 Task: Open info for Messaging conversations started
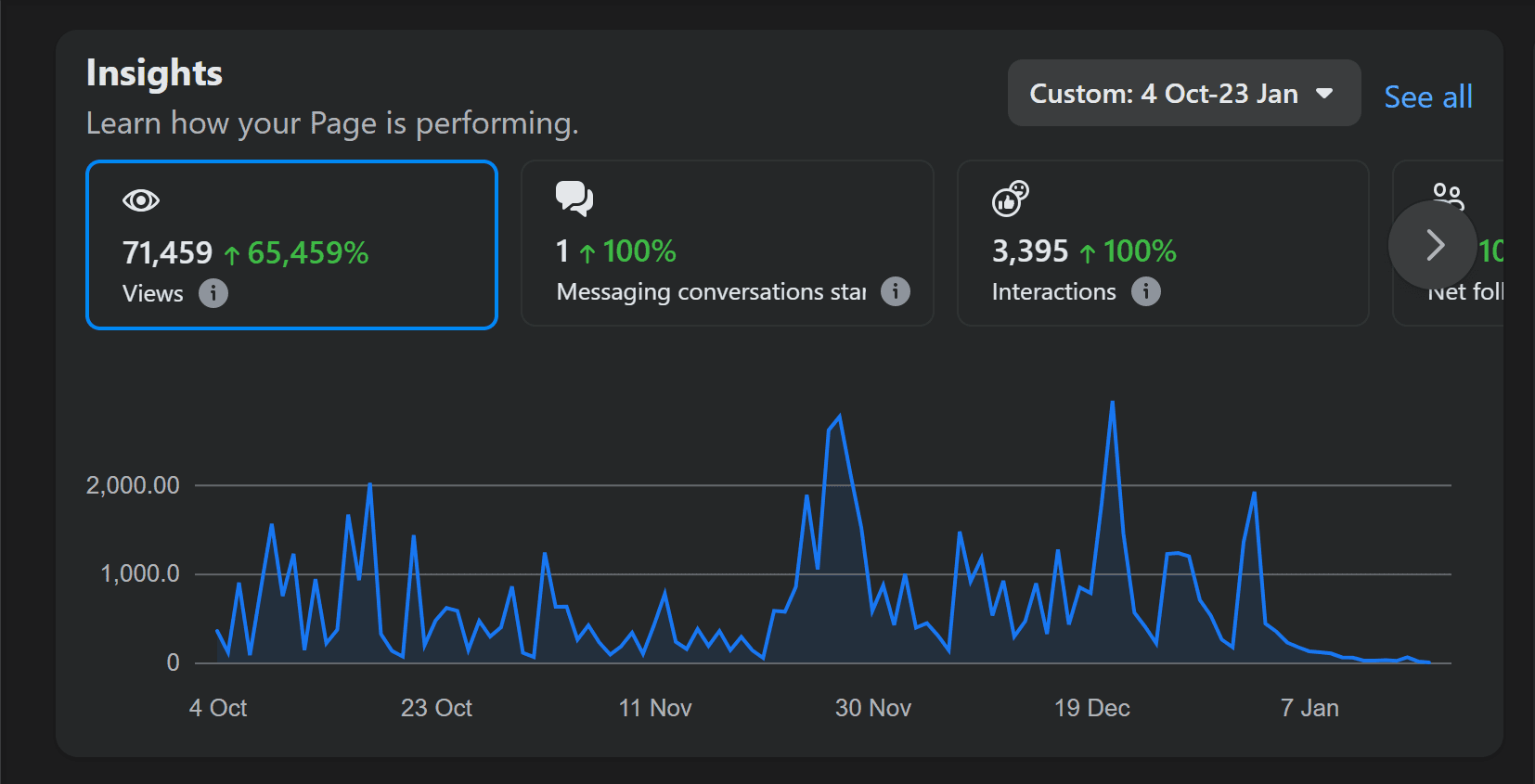coord(896,291)
